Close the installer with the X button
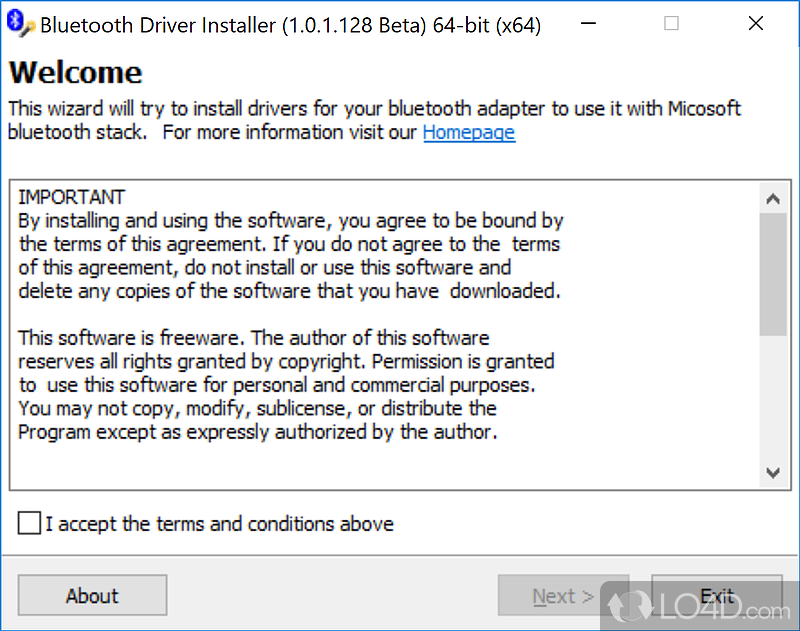 (756, 24)
